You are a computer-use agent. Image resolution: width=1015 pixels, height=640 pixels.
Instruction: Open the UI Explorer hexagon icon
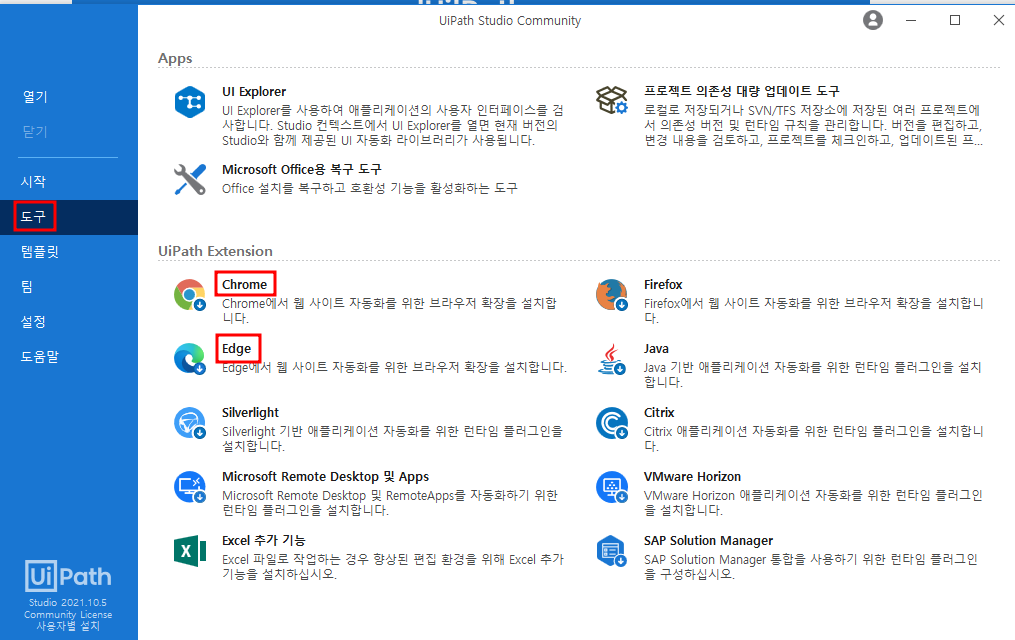tap(190, 102)
